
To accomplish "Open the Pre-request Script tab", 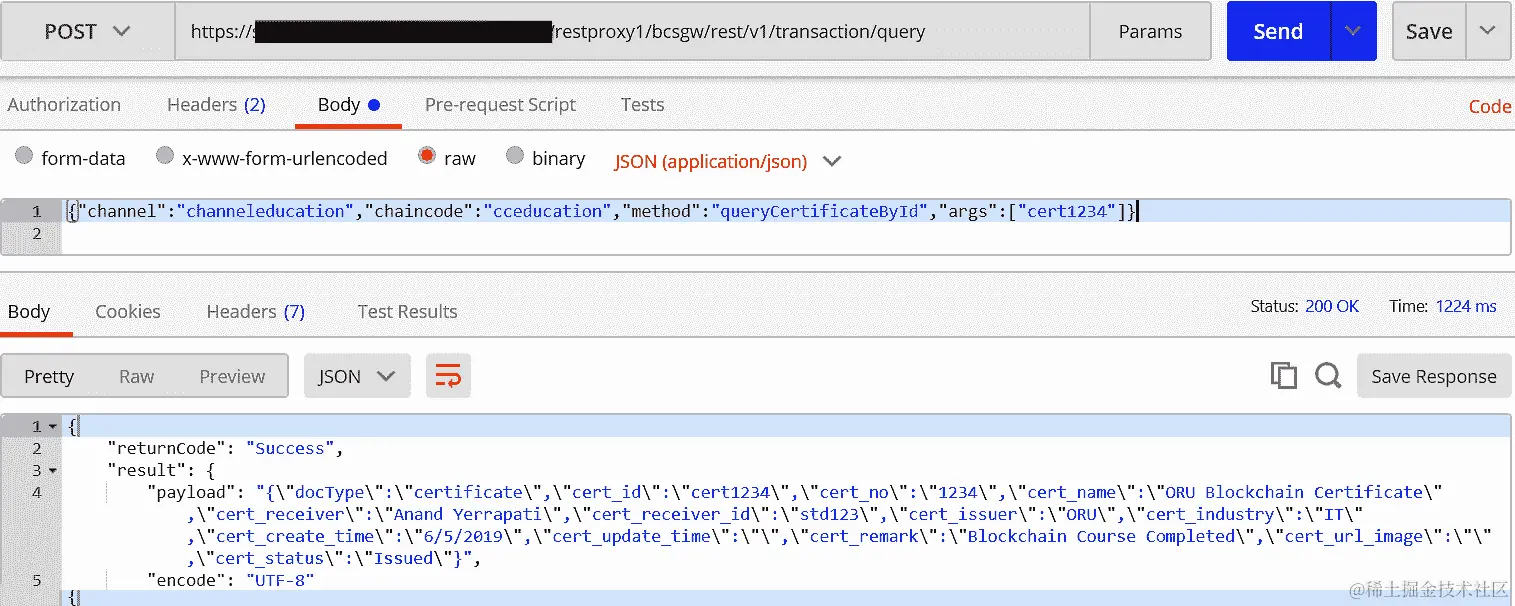I will (500, 104).
